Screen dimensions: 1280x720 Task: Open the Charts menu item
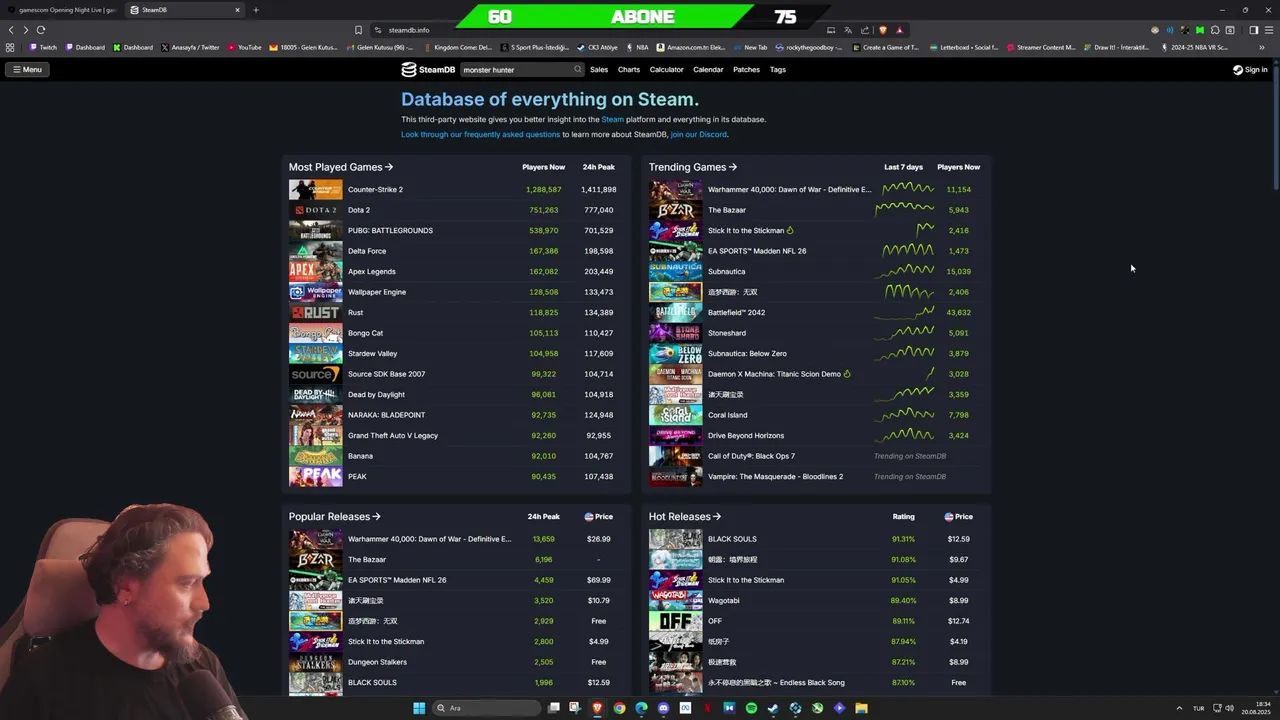(629, 70)
